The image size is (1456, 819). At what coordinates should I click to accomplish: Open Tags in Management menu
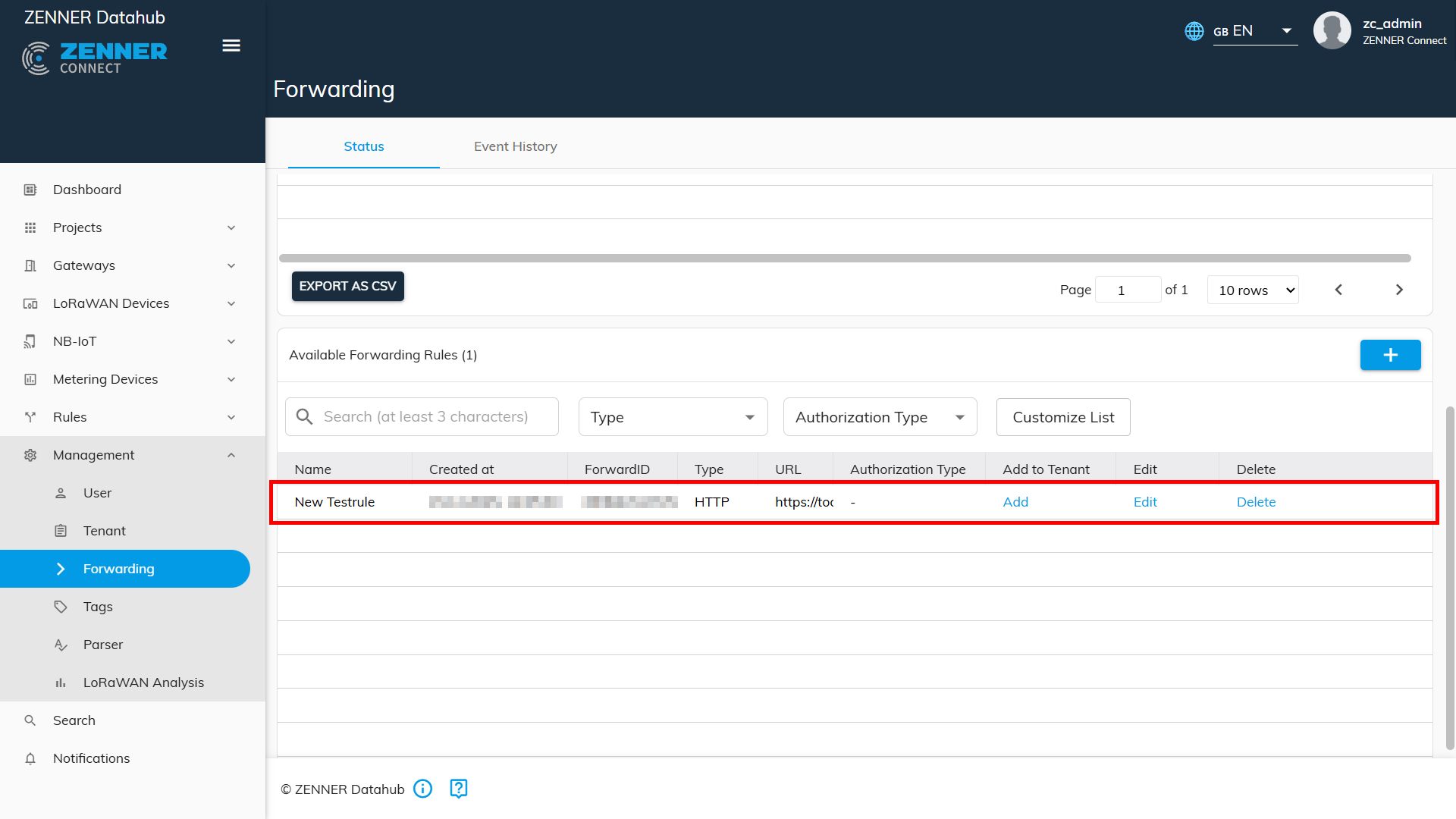pyautogui.click(x=98, y=607)
